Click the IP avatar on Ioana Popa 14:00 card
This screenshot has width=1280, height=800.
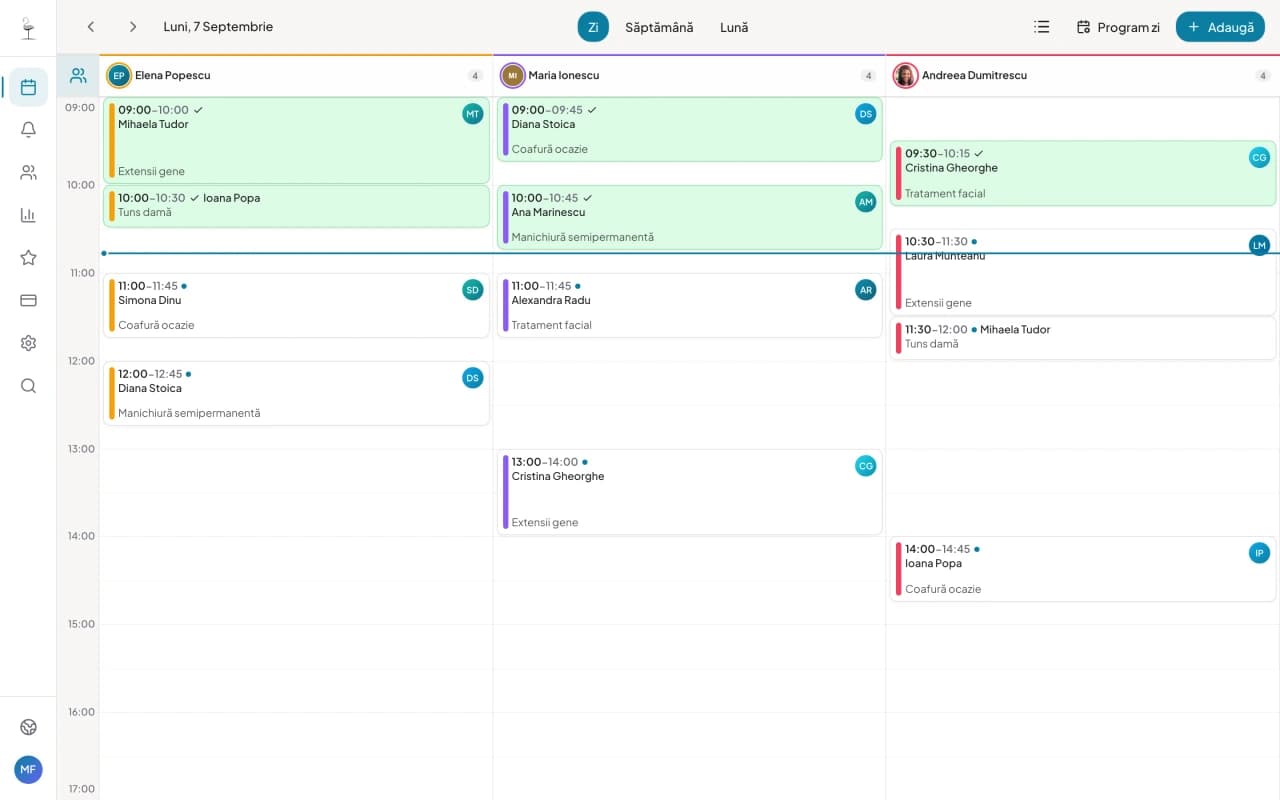pos(1260,553)
